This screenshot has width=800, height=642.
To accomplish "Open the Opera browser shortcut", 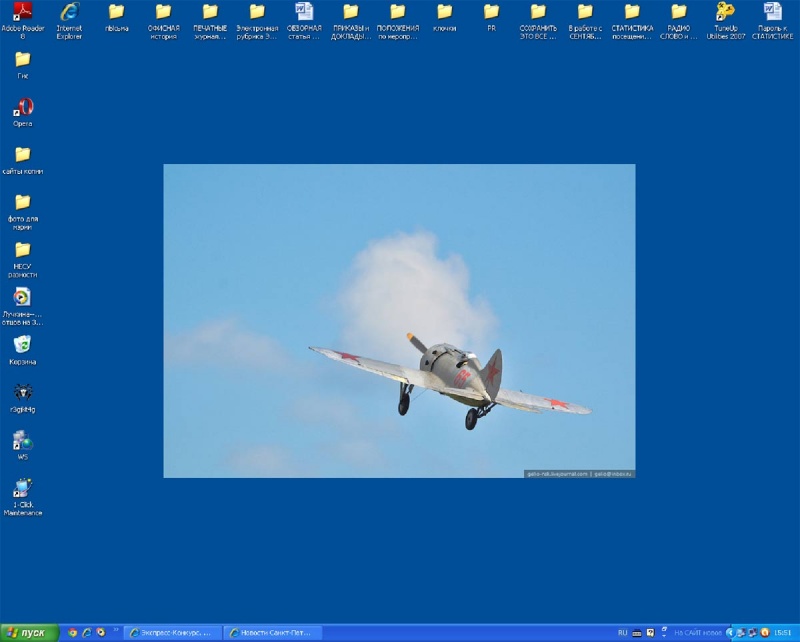I will point(22,108).
